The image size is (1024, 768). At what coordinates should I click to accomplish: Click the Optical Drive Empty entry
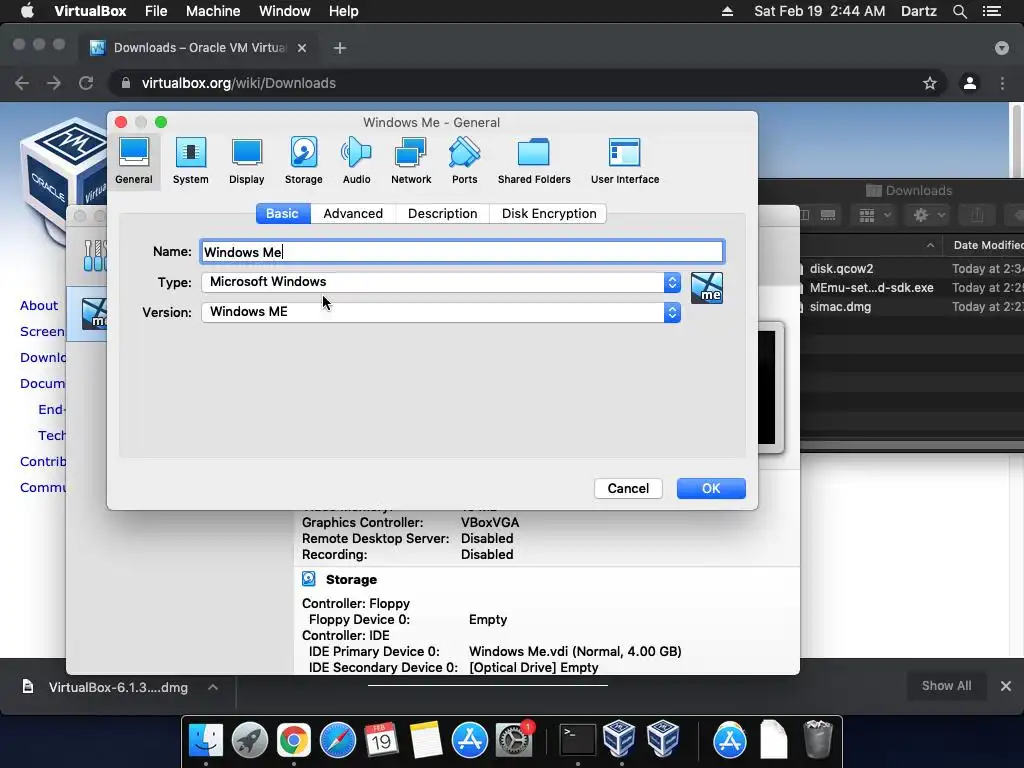(534, 667)
